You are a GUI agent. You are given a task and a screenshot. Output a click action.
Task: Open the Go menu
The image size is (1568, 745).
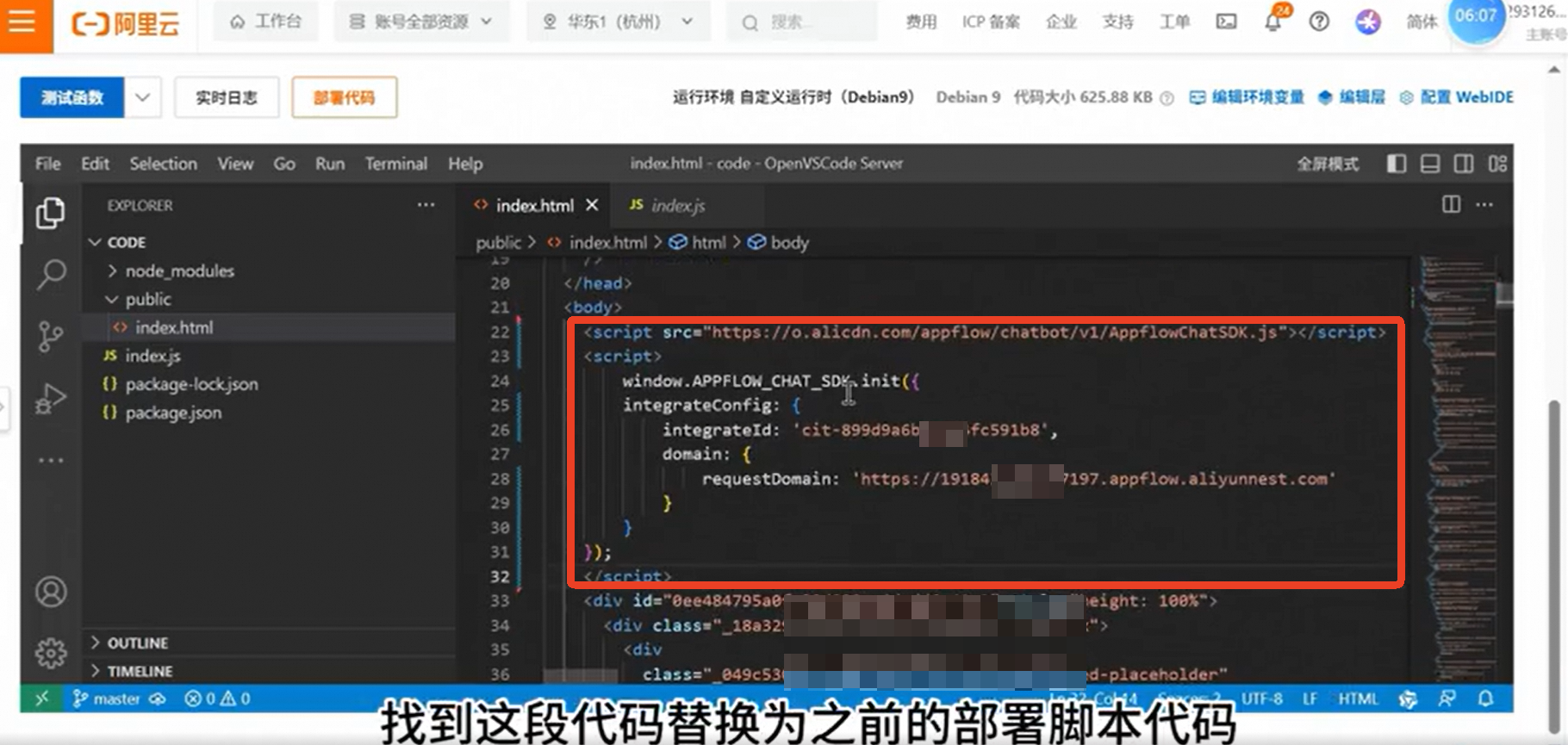284,164
